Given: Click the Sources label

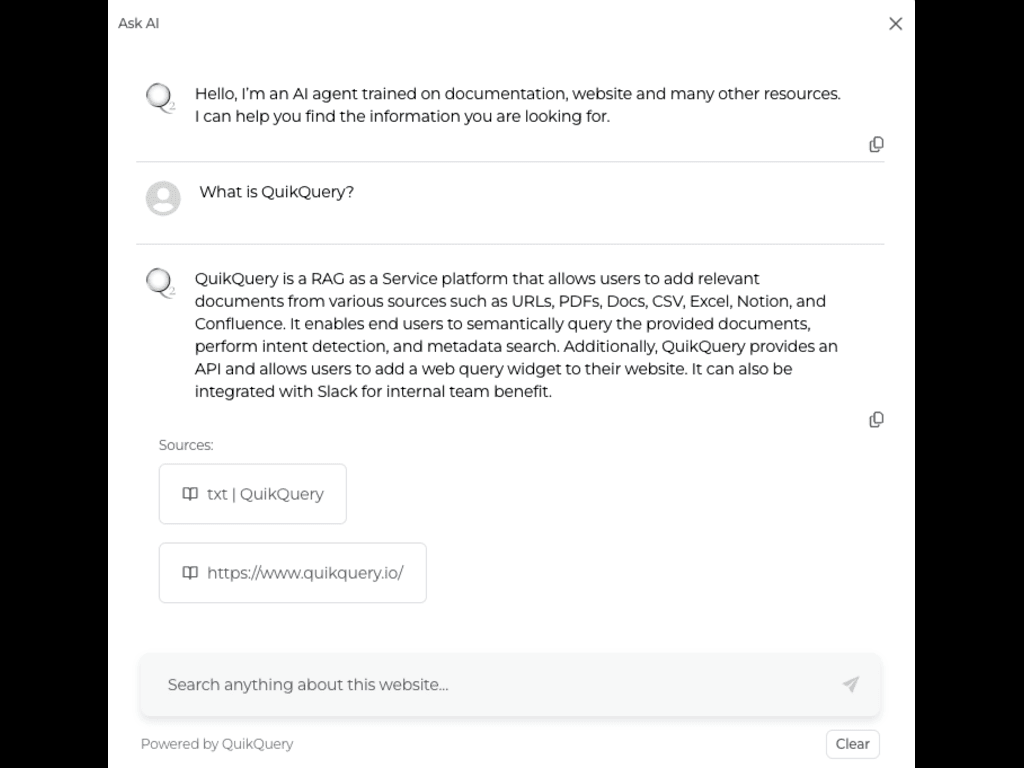Looking at the screenshot, I should point(186,445).
